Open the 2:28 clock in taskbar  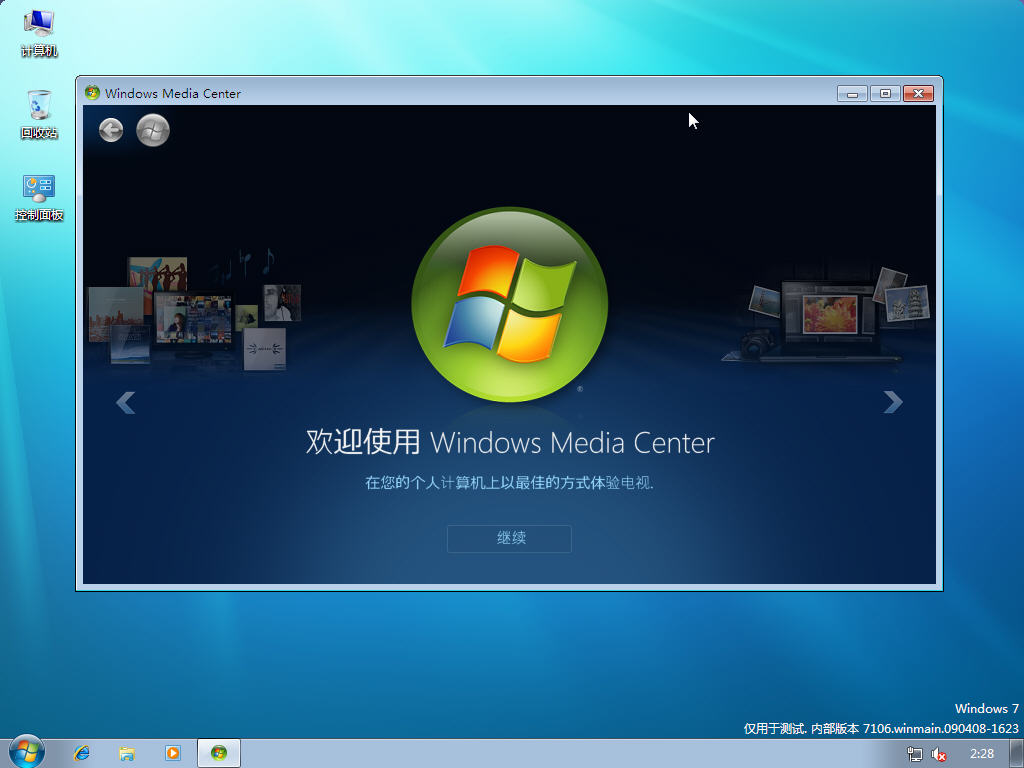coord(982,754)
